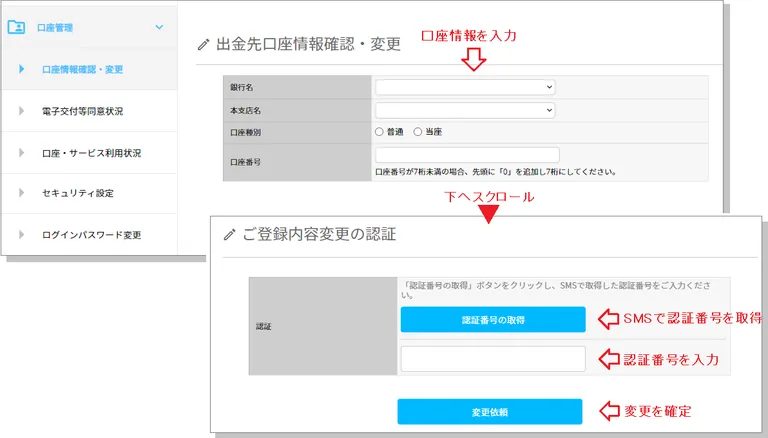Click gray arrow next to セキュリティ設定
Image resolution: width=768 pixels, height=438 pixels.
pos(22,193)
